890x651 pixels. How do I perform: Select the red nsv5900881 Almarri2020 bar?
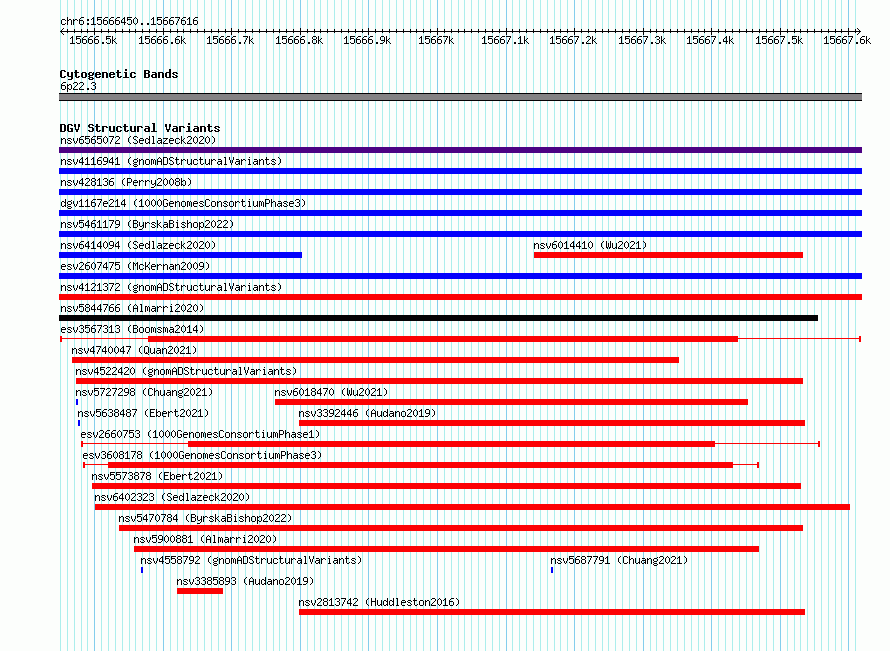tap(446, 549)
